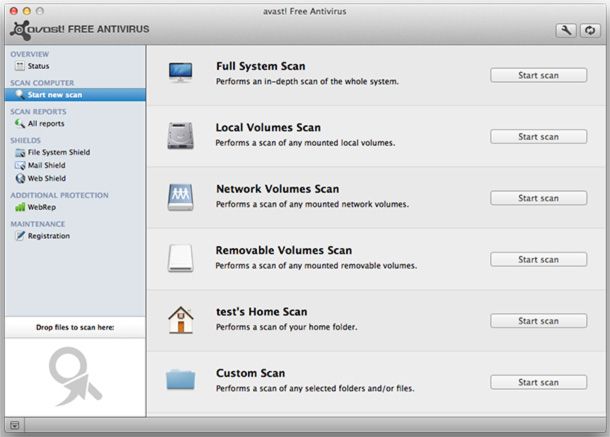Start the Removable Volumes Scan
The width and height of the screenshot is (610, 437).
[x=538, y=259]
